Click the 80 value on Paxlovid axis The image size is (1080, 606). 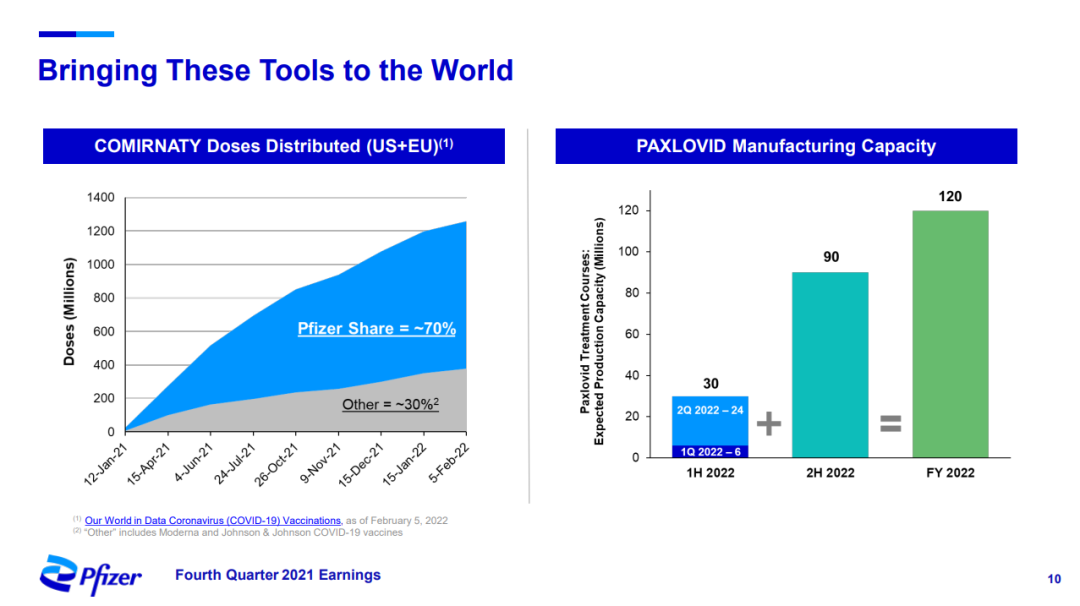point(632,293)
